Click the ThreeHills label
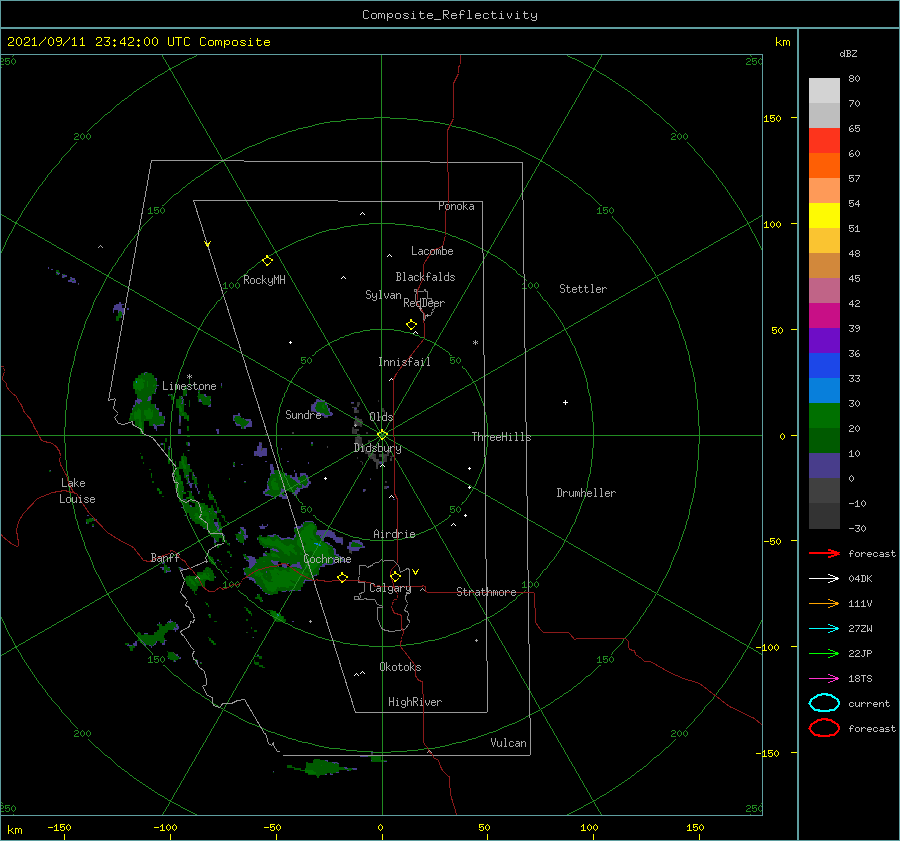 coord(501,437)
